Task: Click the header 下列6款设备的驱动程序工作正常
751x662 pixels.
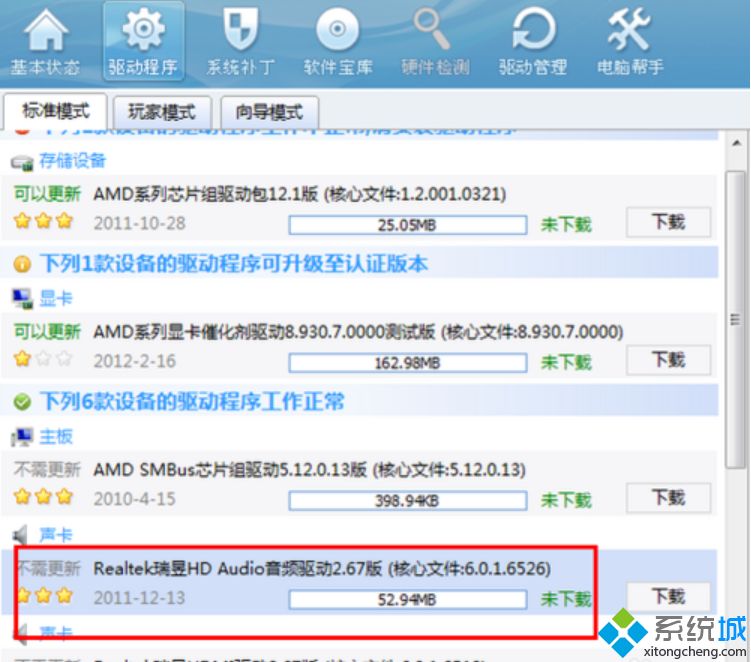Action: click(192, 401)
